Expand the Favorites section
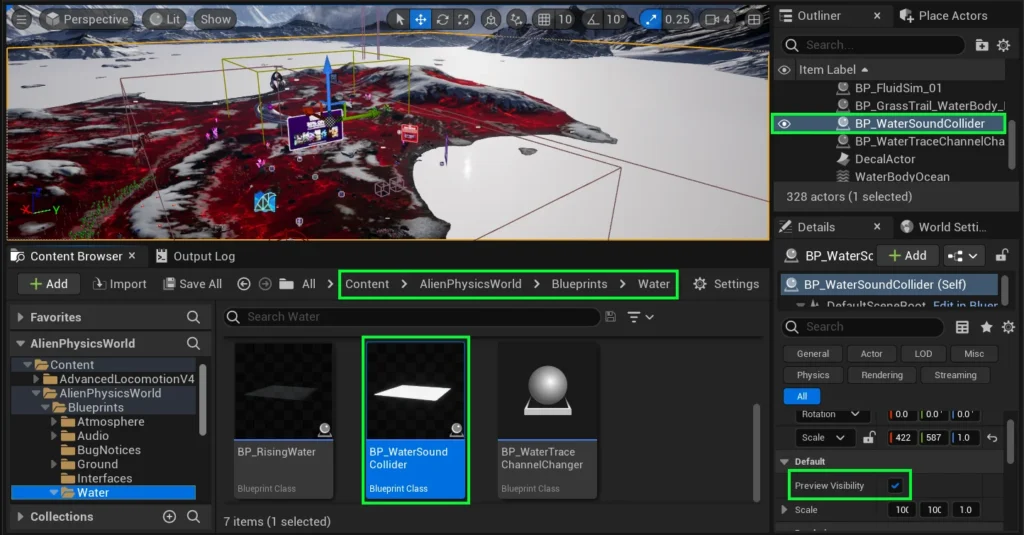1024x535 pixels. tap(21, 317)
